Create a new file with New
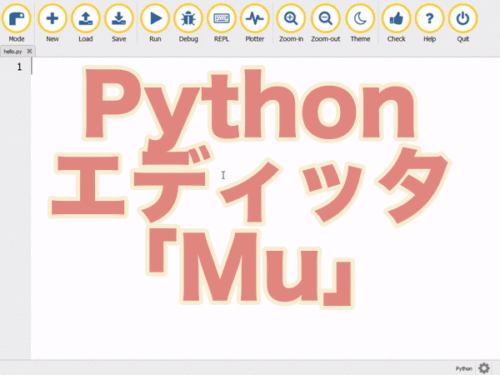 [52, 23]
